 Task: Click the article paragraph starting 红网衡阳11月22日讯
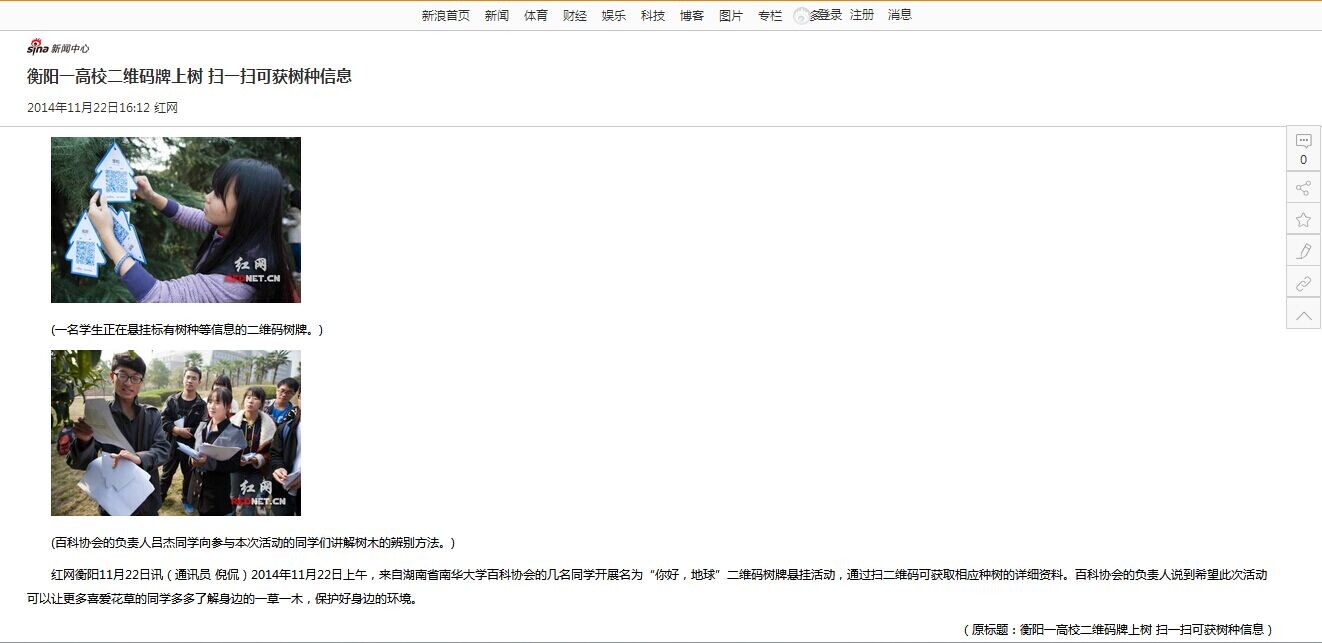pyautogui.click(x=647, y=587)
